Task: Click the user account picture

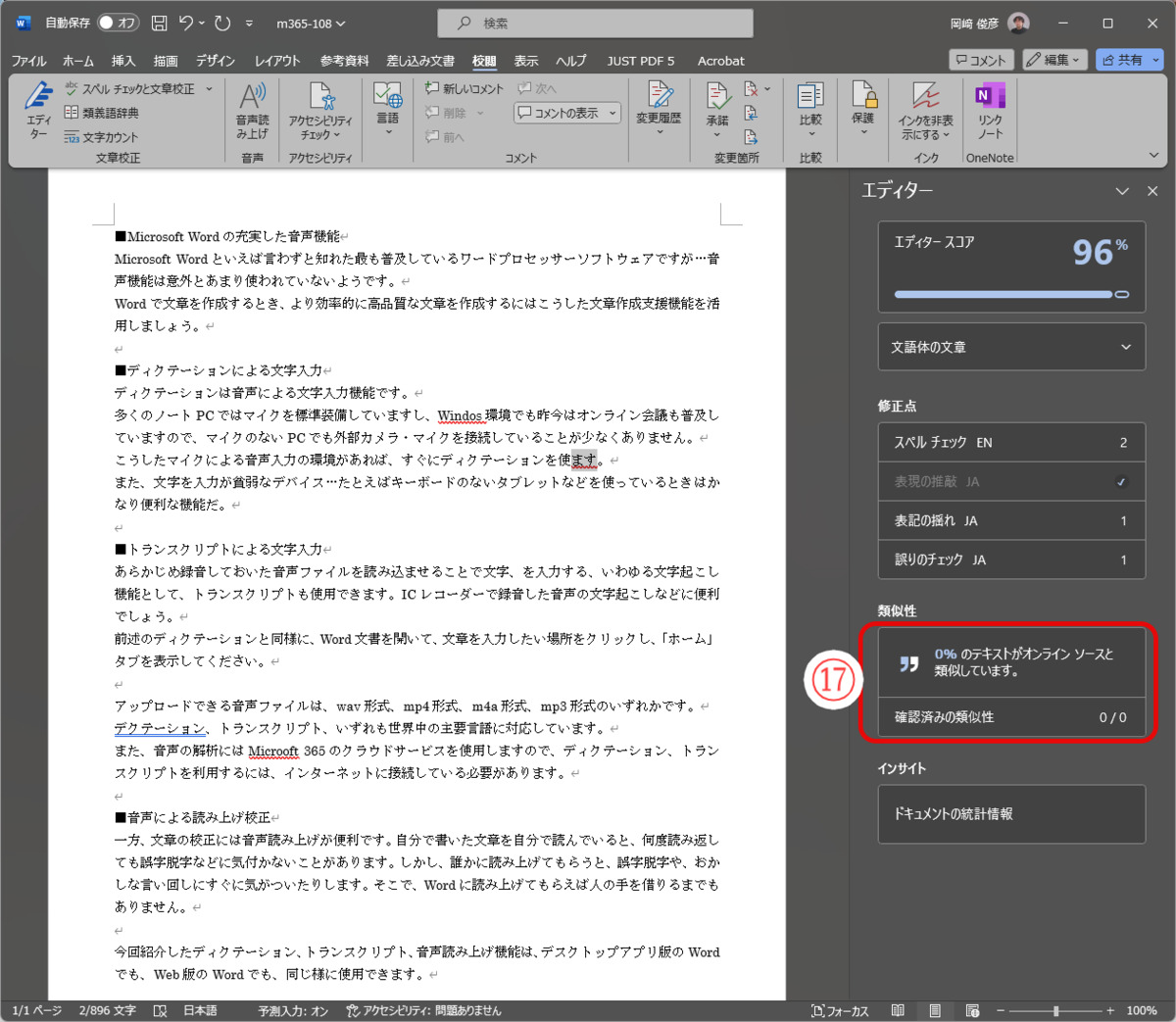Action: (1018, 24)
